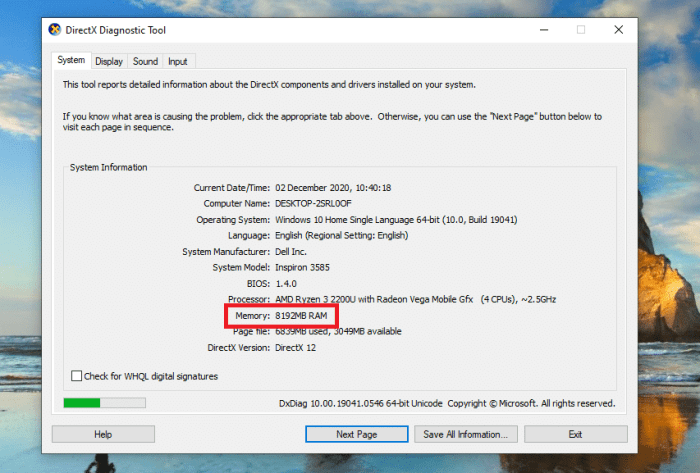Click the page file usage value

(x=338, y=332)
